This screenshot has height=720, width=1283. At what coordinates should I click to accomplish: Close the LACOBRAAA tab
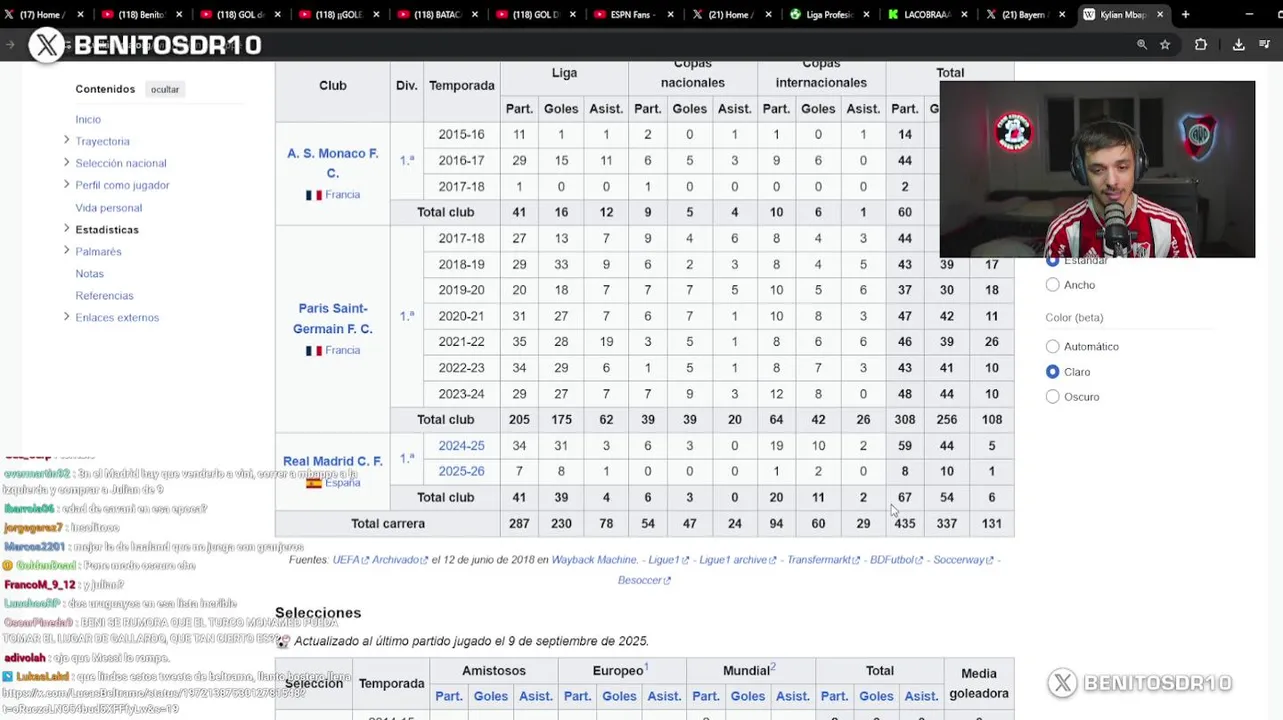pos(964,15)
